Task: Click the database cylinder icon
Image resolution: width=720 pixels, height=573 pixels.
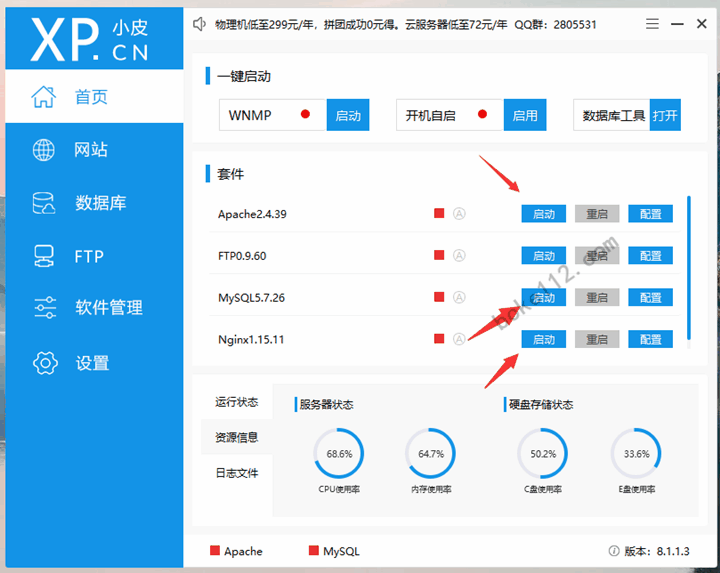Action: click(44, 203)
